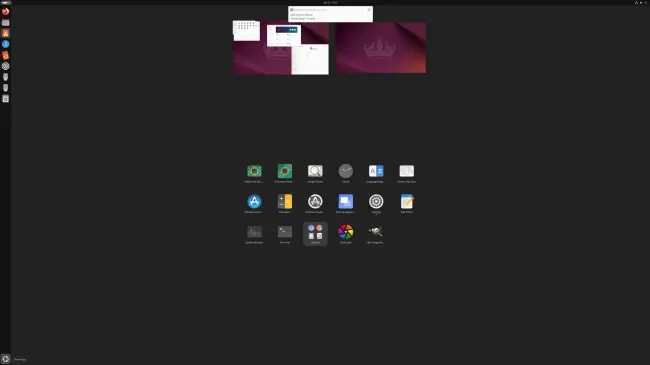
Task: Open Firefox from the dock
Action: click(x=5, y=12)
